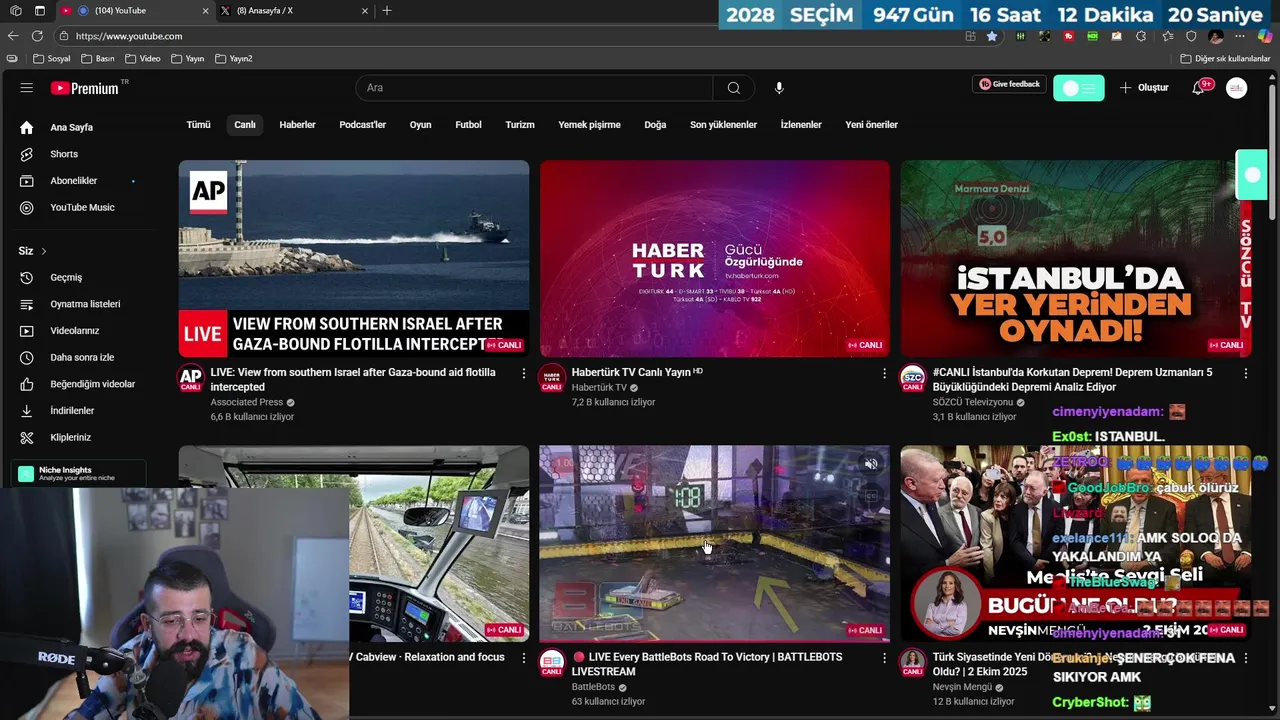This screenshot has width=1280, height=720.
Task: Open the İstanbul'da Yer Yerinden Oynadı thumbnail
Action: click(1075, 258)
